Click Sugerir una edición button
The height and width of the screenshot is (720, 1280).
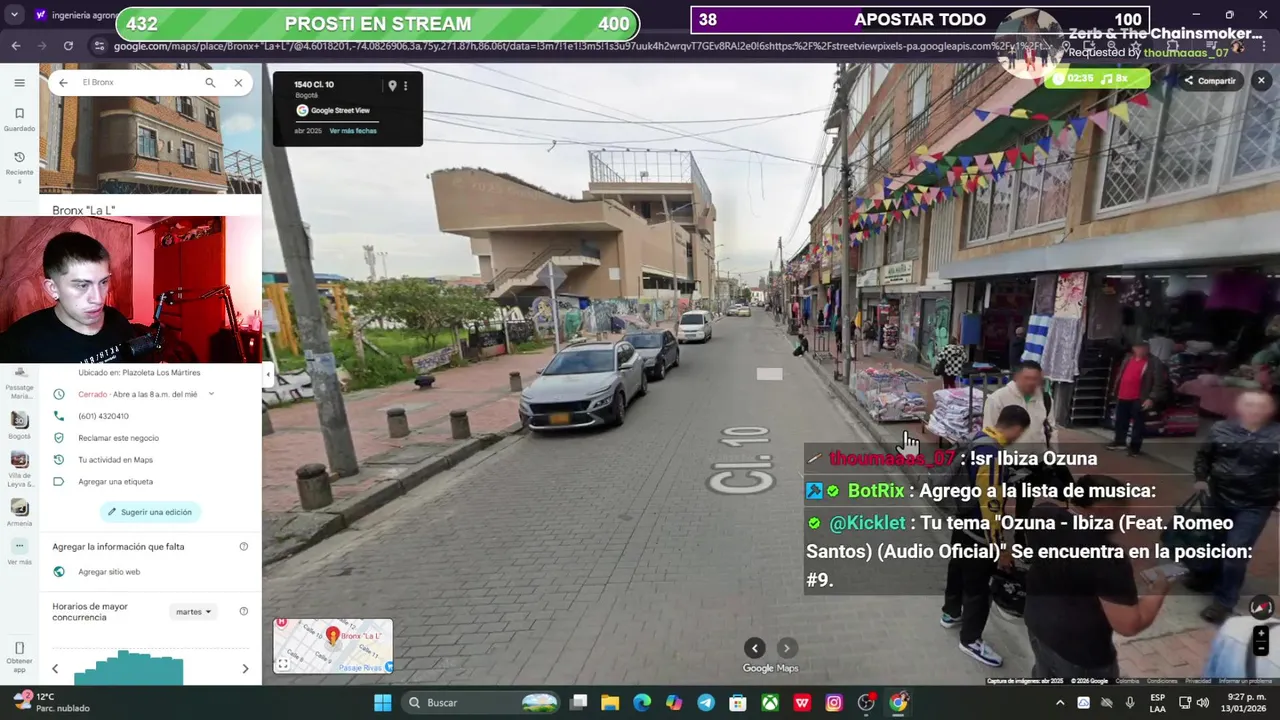point(151,512)
